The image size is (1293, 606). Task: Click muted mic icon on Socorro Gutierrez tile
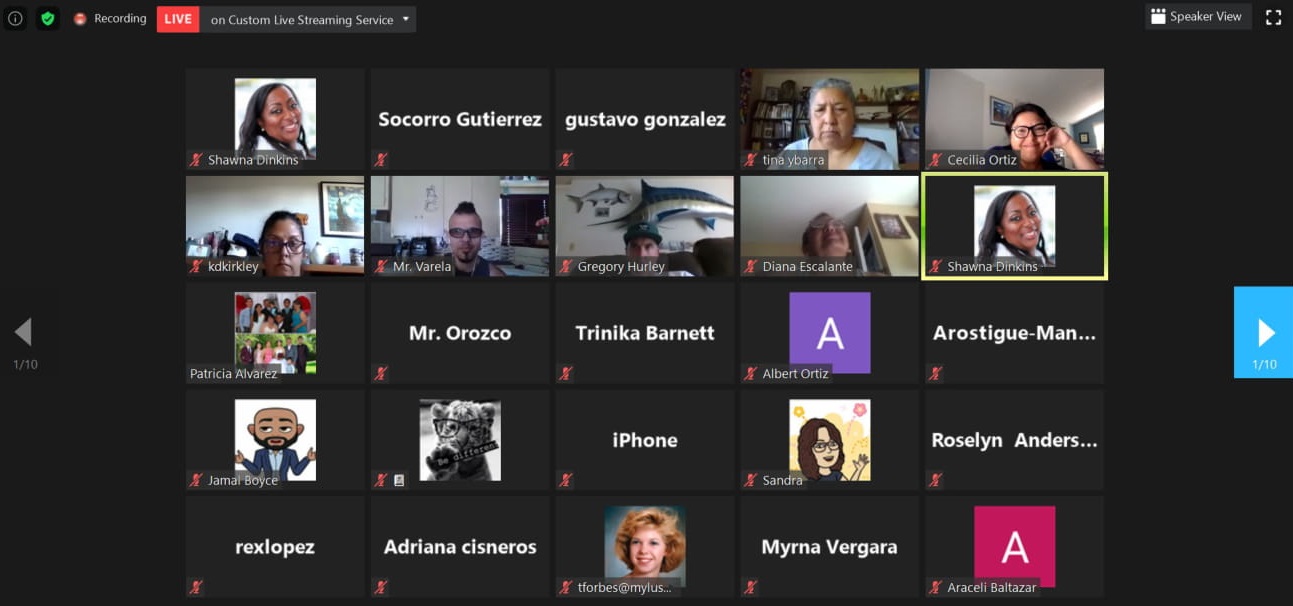380,160
